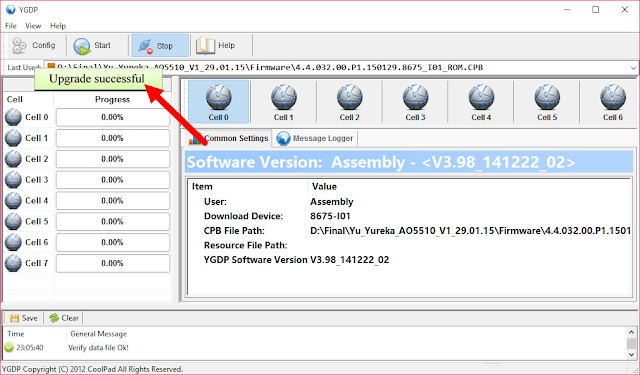Select Cell 3 globe in top strip
640x375 pixels.
[415, 102]
